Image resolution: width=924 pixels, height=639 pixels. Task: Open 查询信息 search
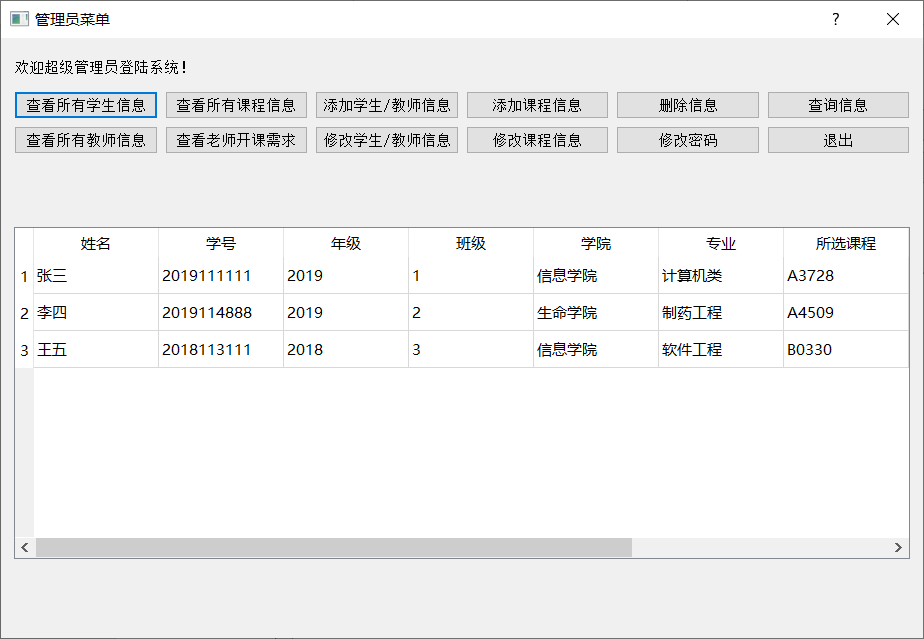[x=838, y=105]
